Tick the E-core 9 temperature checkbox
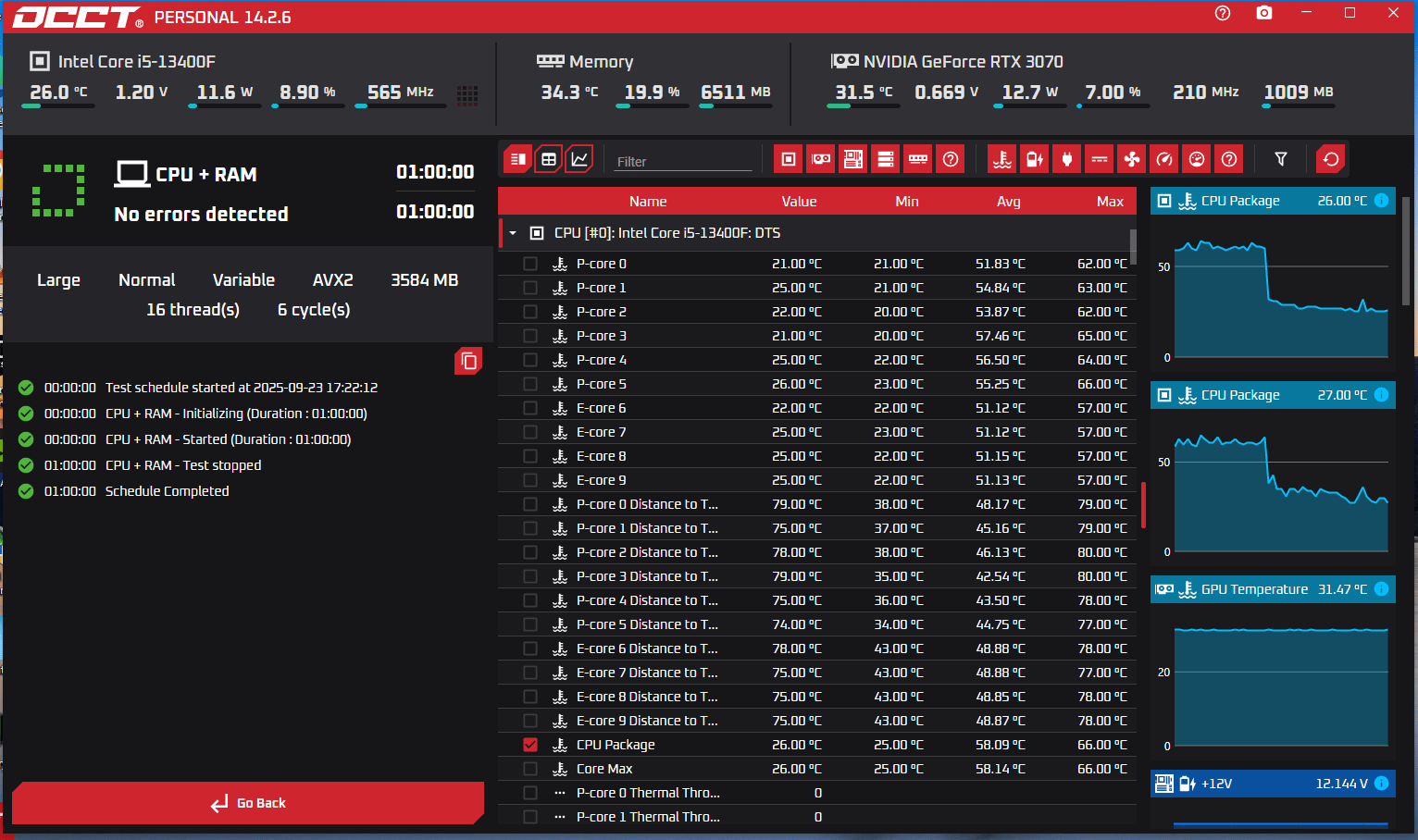1418x840 pixels. (530, 480)
